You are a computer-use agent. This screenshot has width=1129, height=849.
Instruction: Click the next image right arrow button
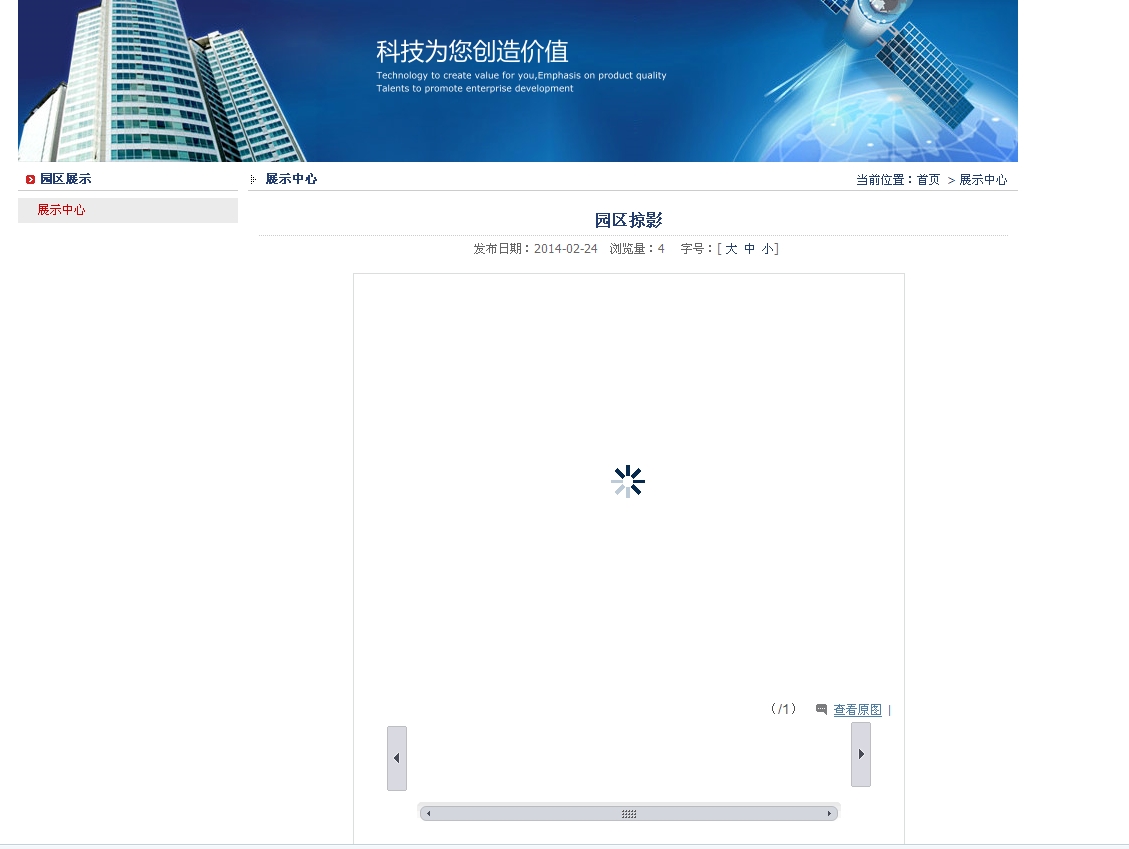click(x=861, y=754)
